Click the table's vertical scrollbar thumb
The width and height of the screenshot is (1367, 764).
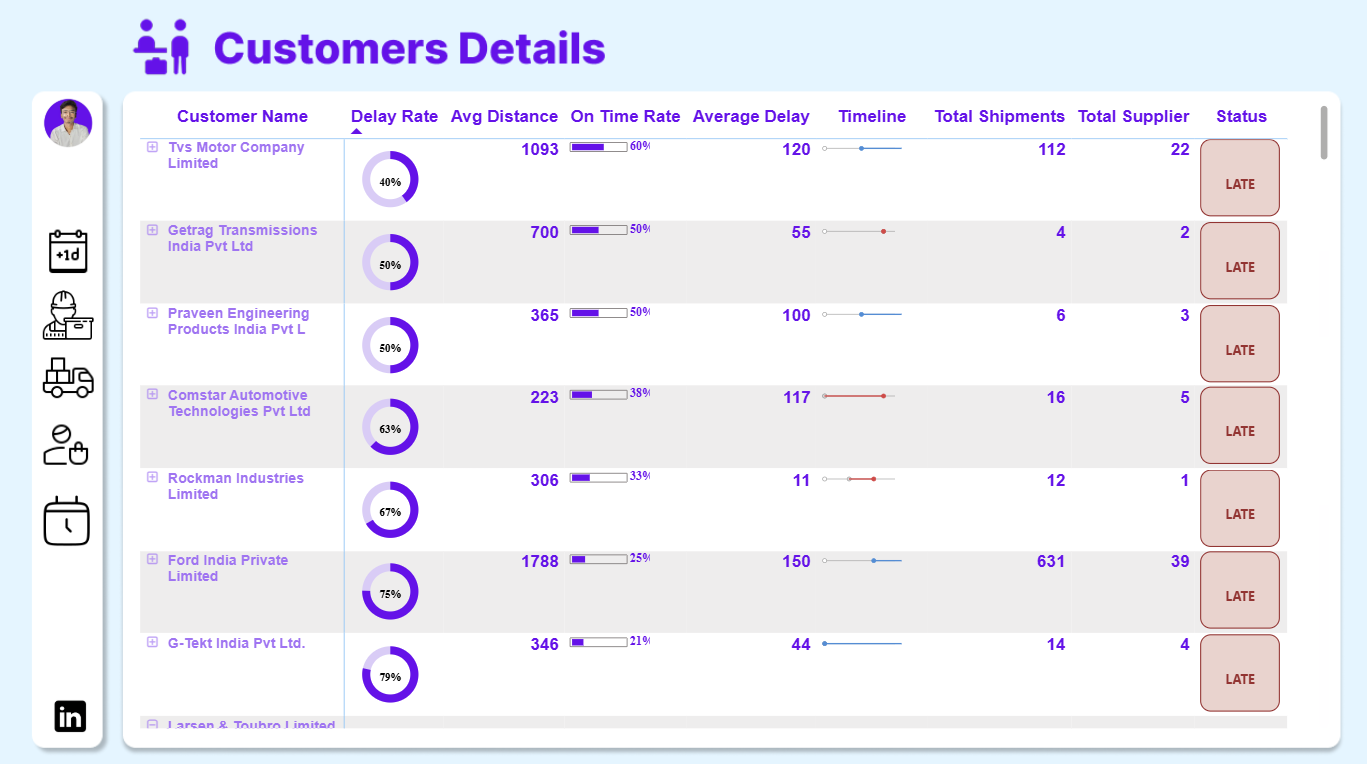coord(1324,132)
